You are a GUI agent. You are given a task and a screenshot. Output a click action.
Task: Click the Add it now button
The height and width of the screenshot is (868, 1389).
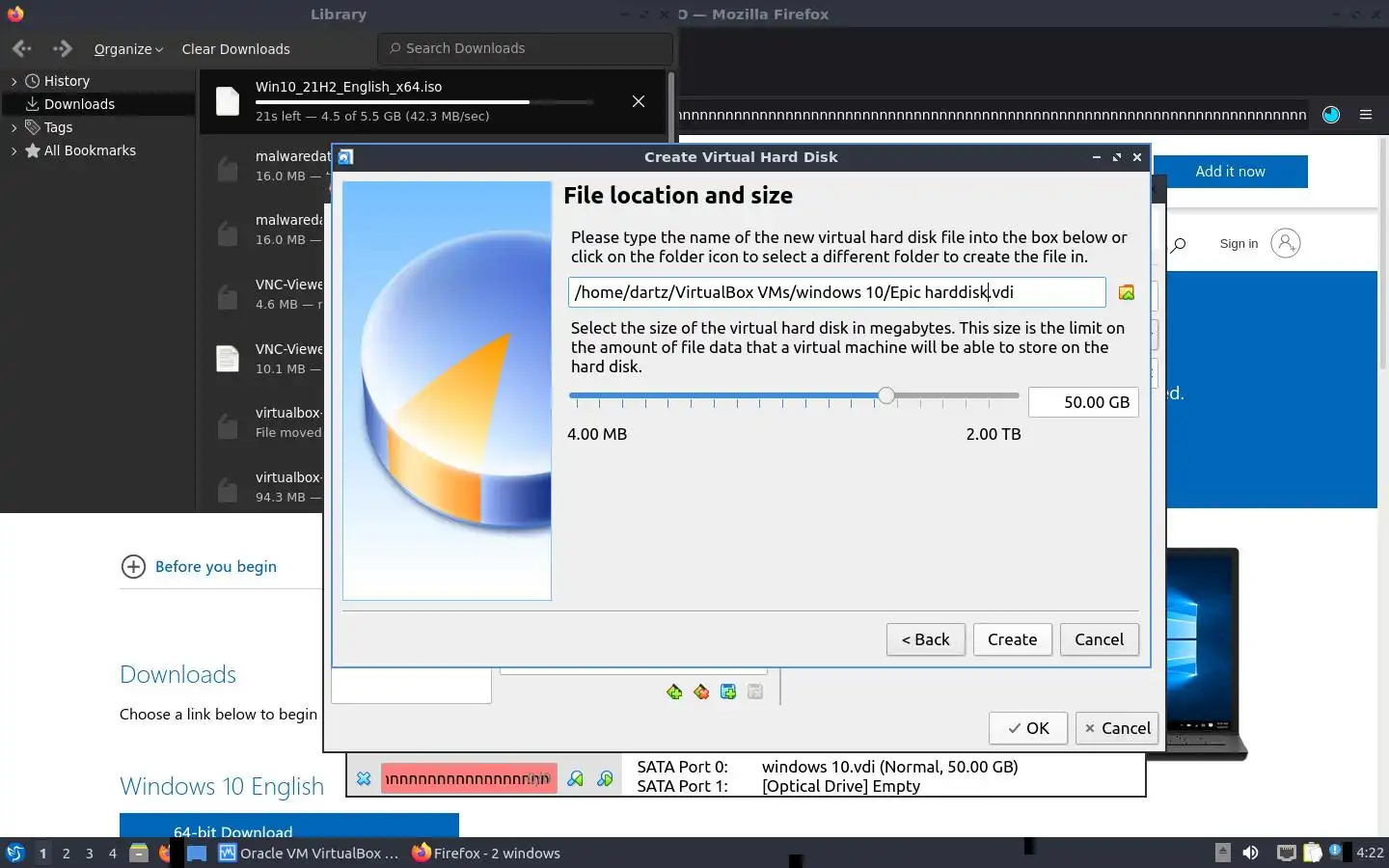click(x=1230, y=171)
